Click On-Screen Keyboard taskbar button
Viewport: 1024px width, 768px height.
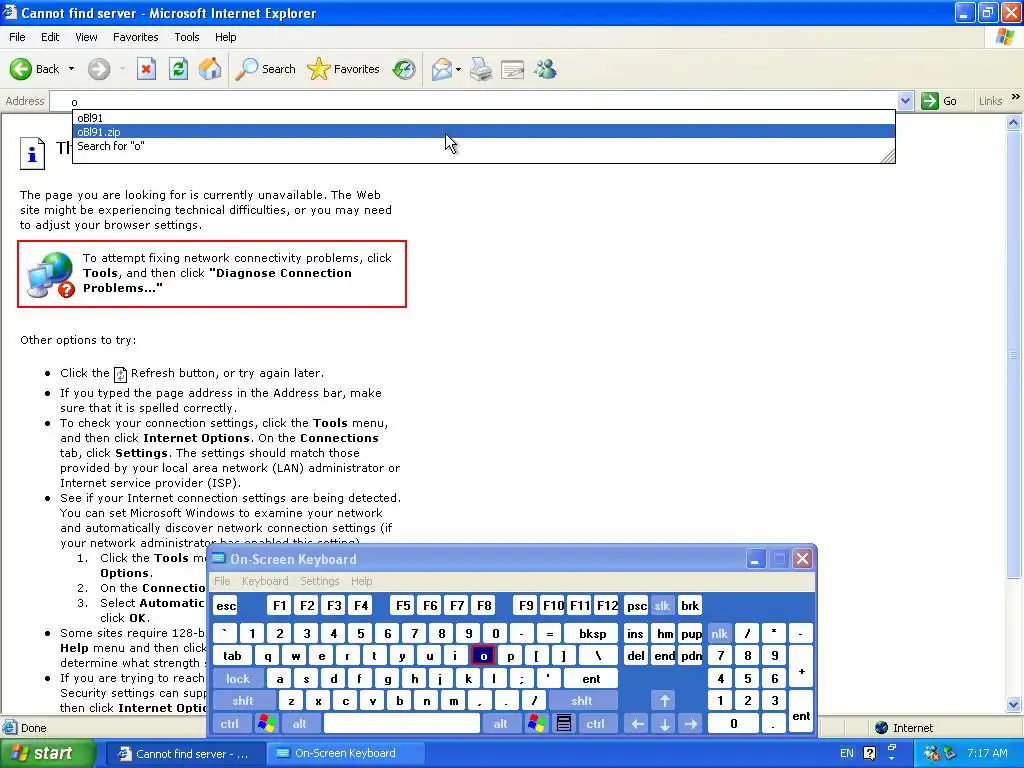[345, 753]
